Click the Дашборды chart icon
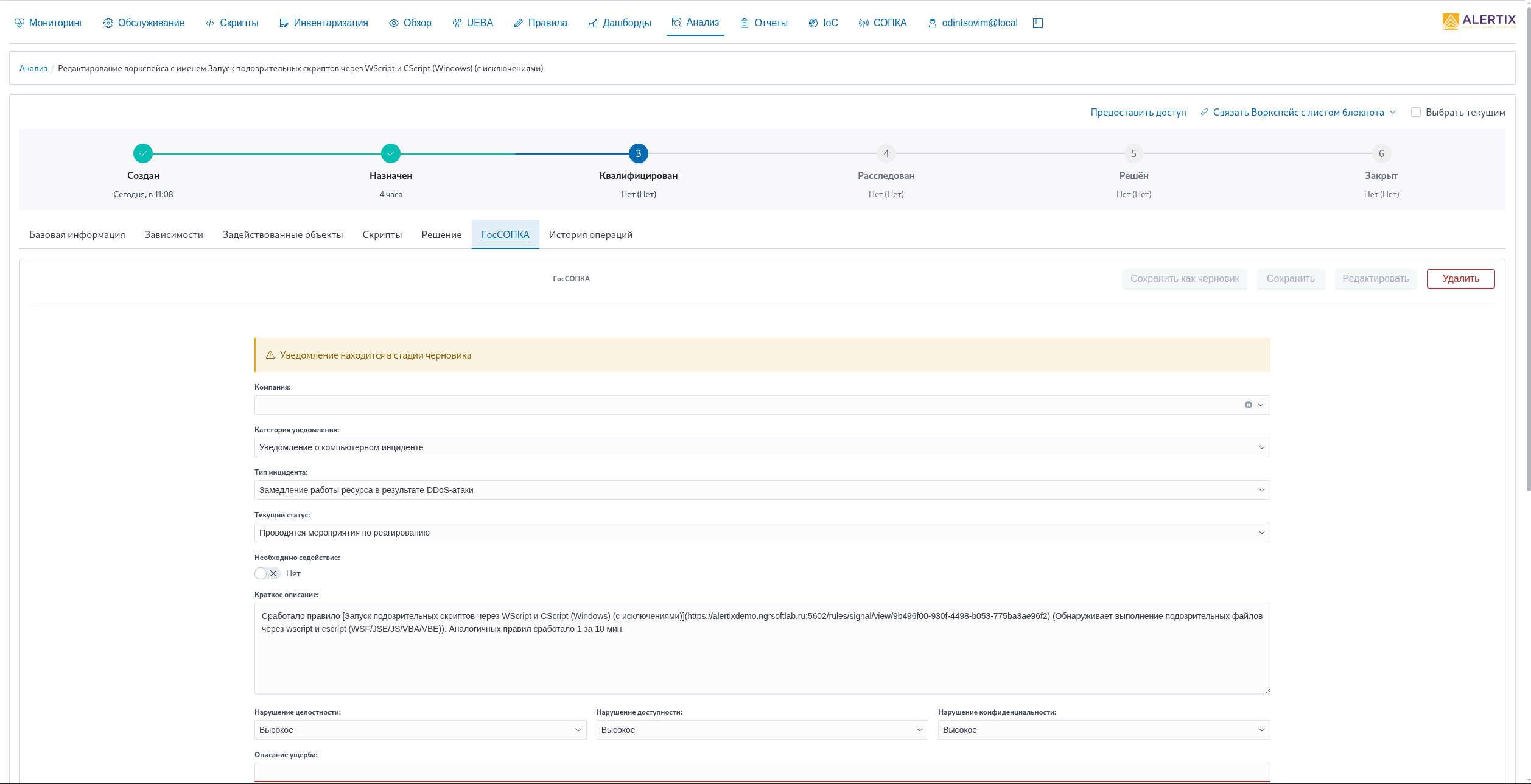The width and height of the screenshot is (1531, 784). tap(593, 23)
